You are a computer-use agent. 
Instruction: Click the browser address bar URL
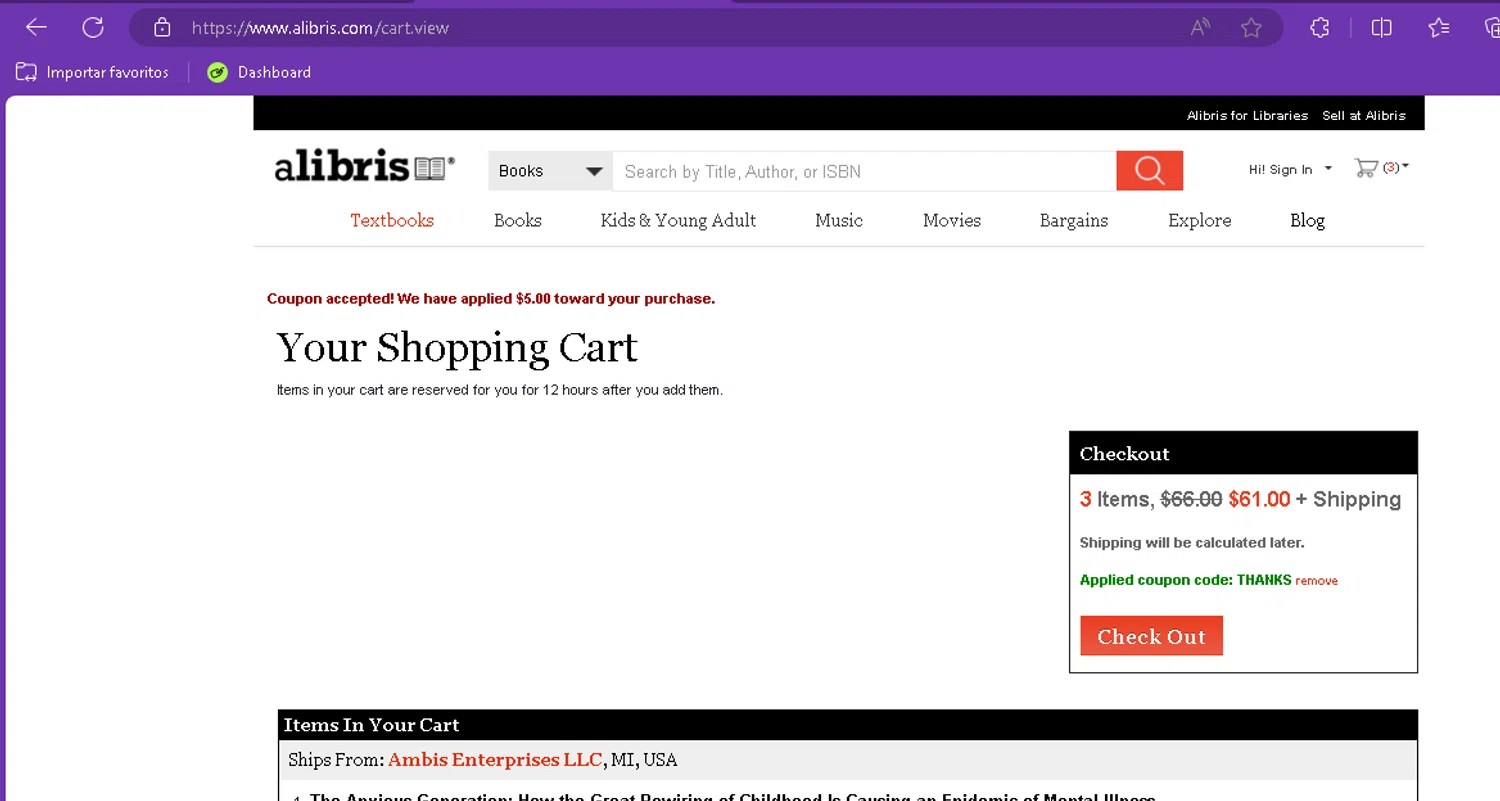320,28
